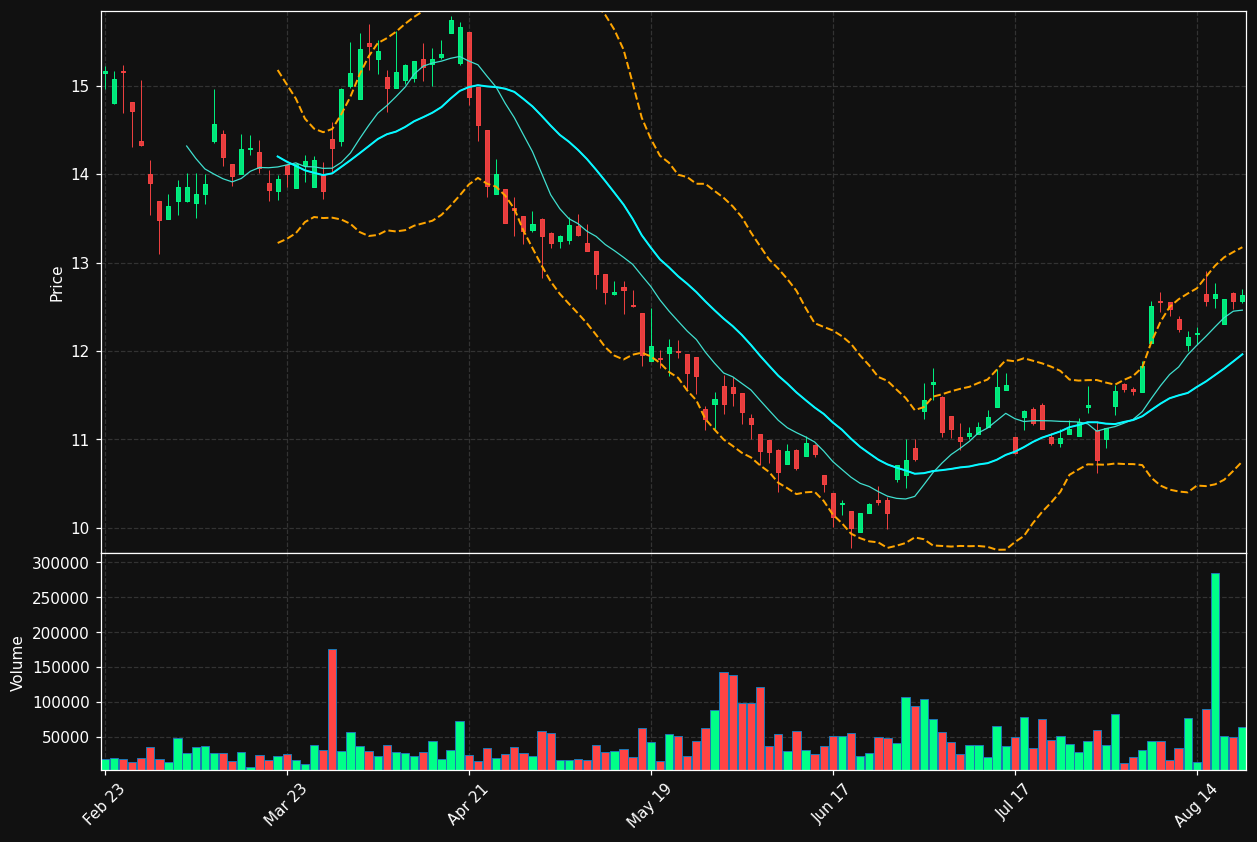
Task: Click the 'Feb 23' date label
Action: (x=104, y=804)
